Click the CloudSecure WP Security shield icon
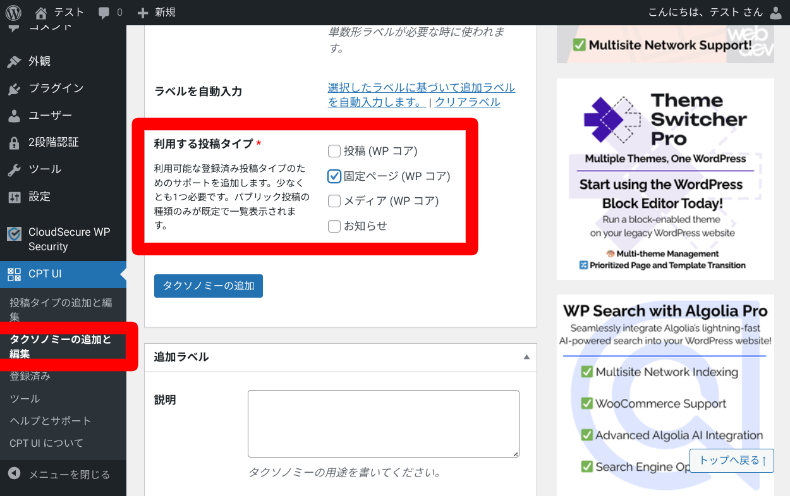This screenshot has height=496, width=790. (x=14, y=234)
